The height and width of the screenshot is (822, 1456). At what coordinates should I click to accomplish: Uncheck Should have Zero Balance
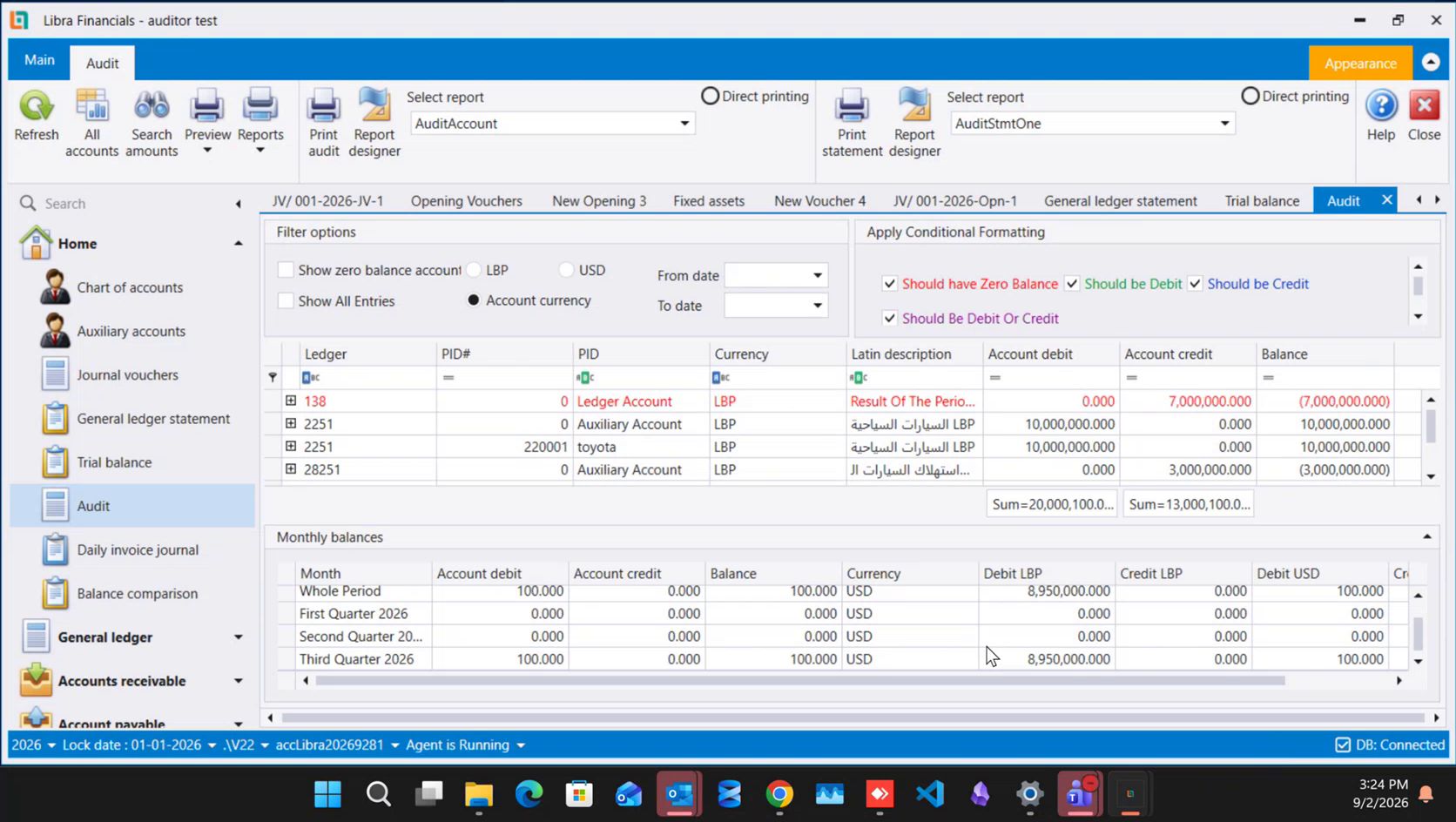[x=889, y=284]
